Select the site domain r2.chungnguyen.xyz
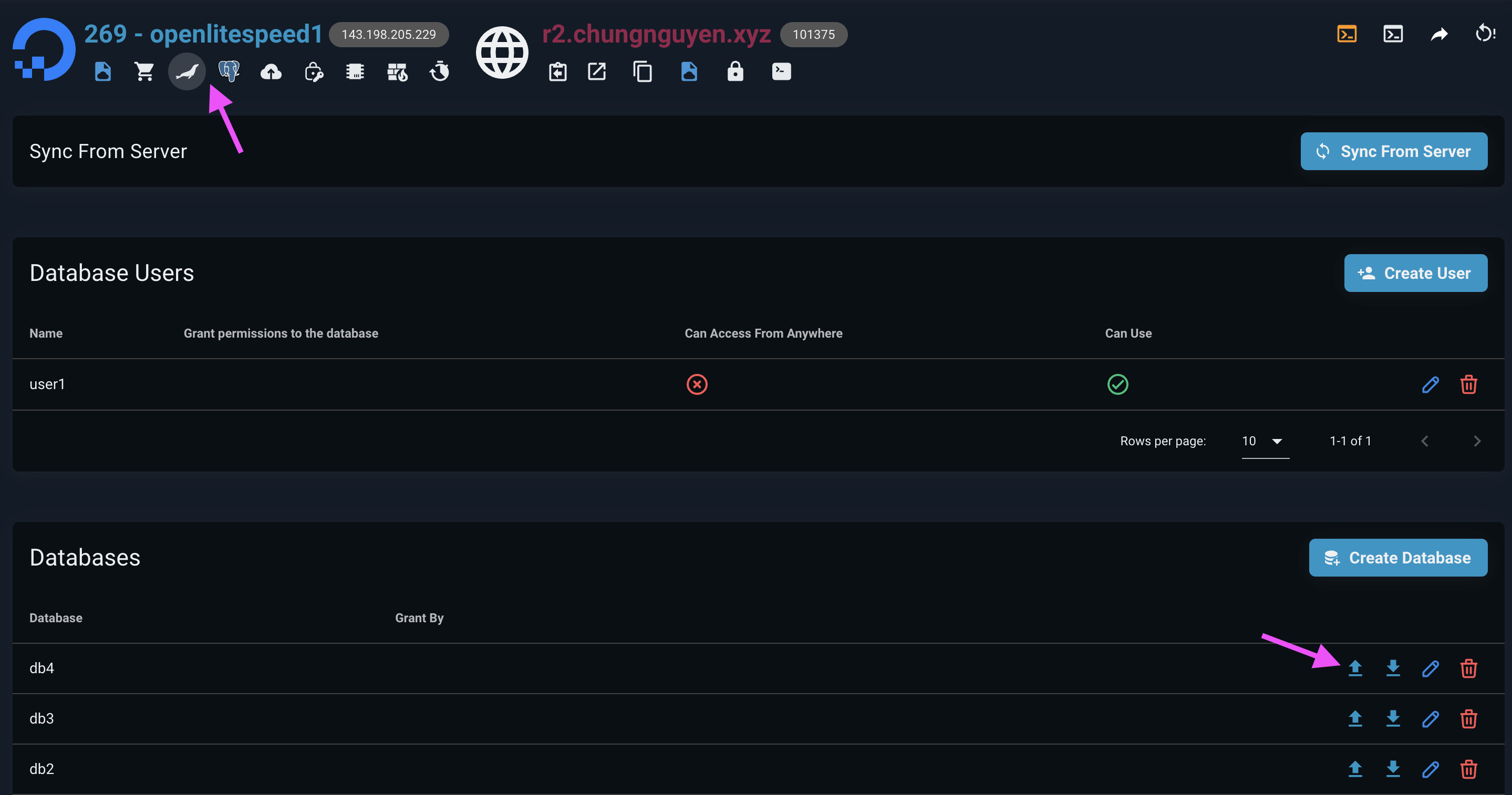Screen dimensions: 1512x795 [655, 34]
